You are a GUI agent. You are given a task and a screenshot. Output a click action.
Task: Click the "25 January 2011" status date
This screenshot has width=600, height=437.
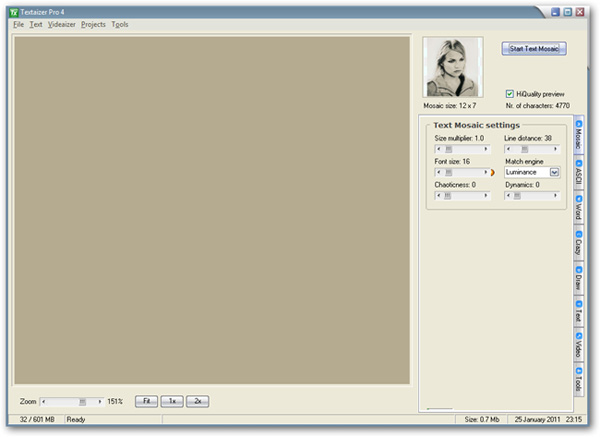click(x=537, y=420)
